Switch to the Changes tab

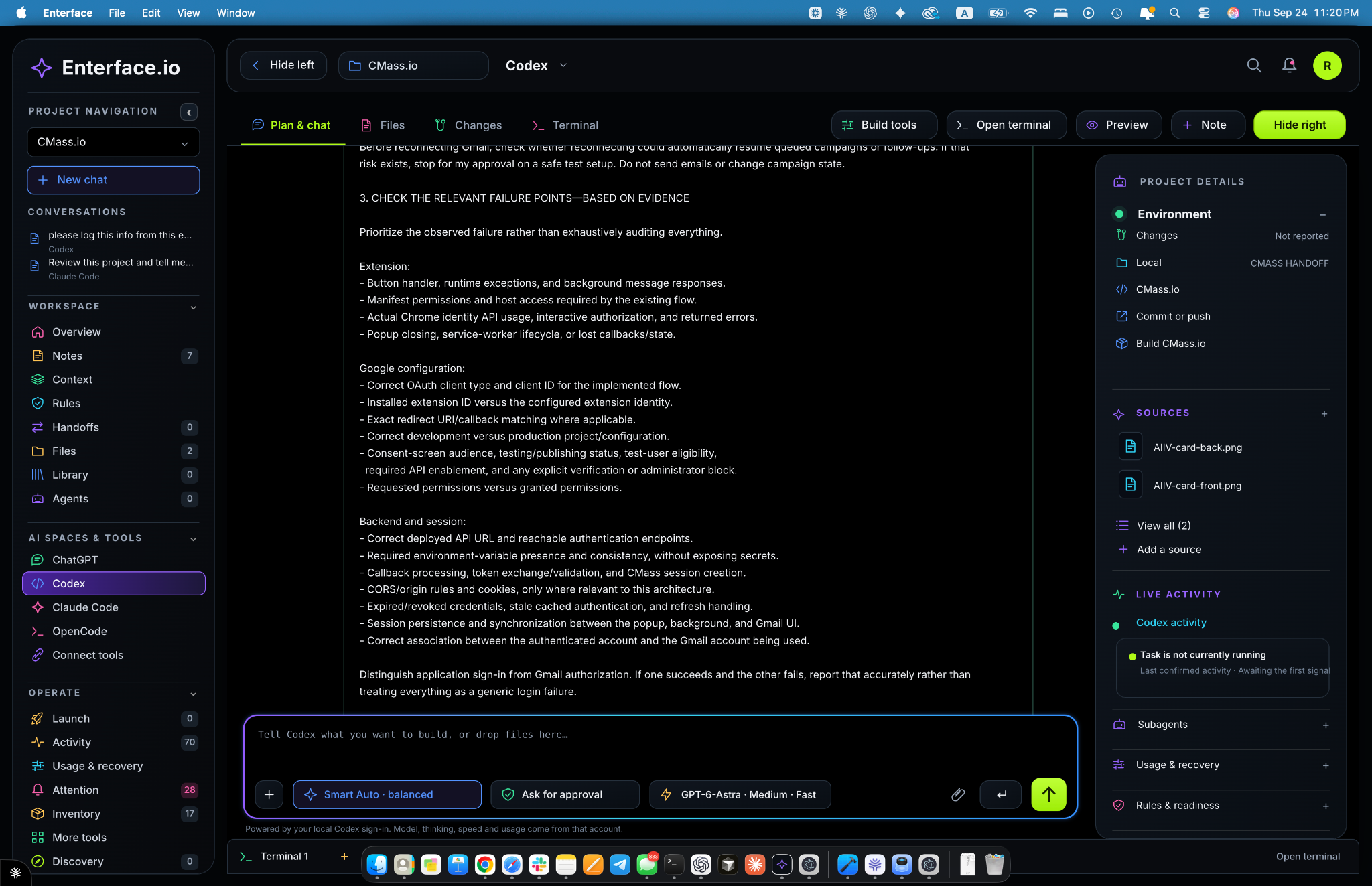click(x=468, y=125)
